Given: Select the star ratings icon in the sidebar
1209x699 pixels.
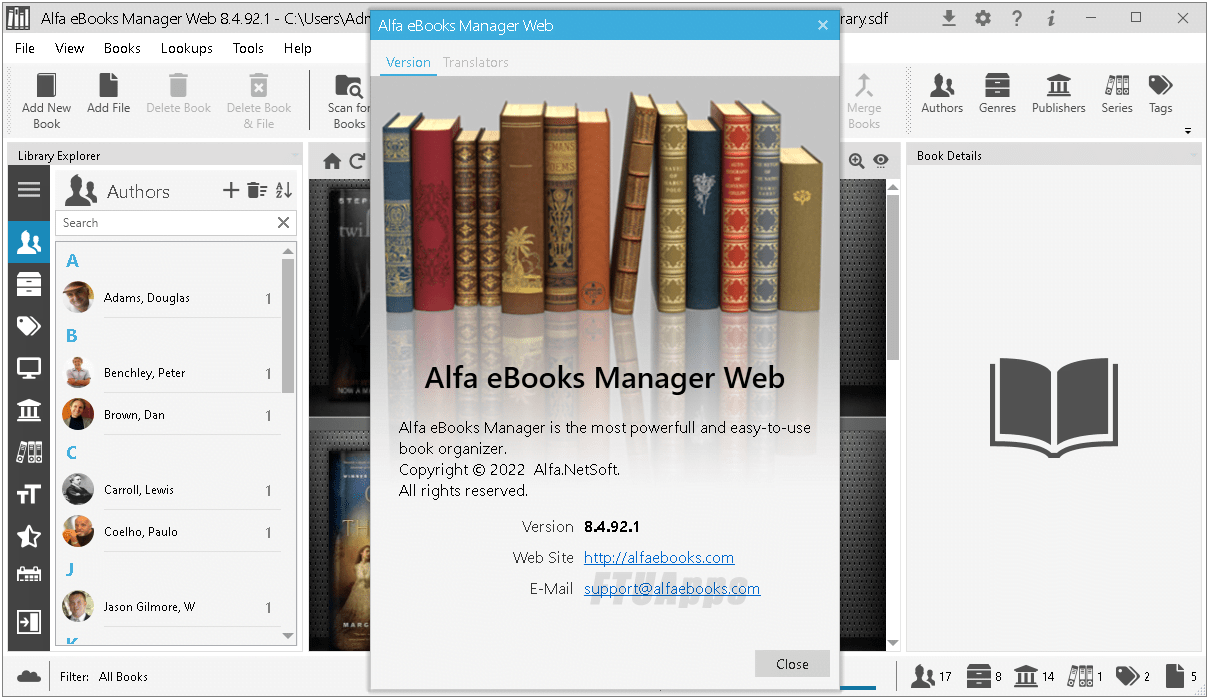Looking at the screenshot, I should [x=29, y=536].
